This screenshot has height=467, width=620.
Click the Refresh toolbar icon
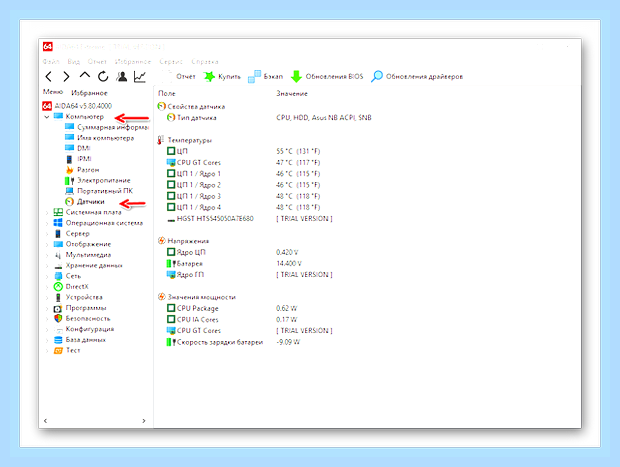[x=103, y=76]
